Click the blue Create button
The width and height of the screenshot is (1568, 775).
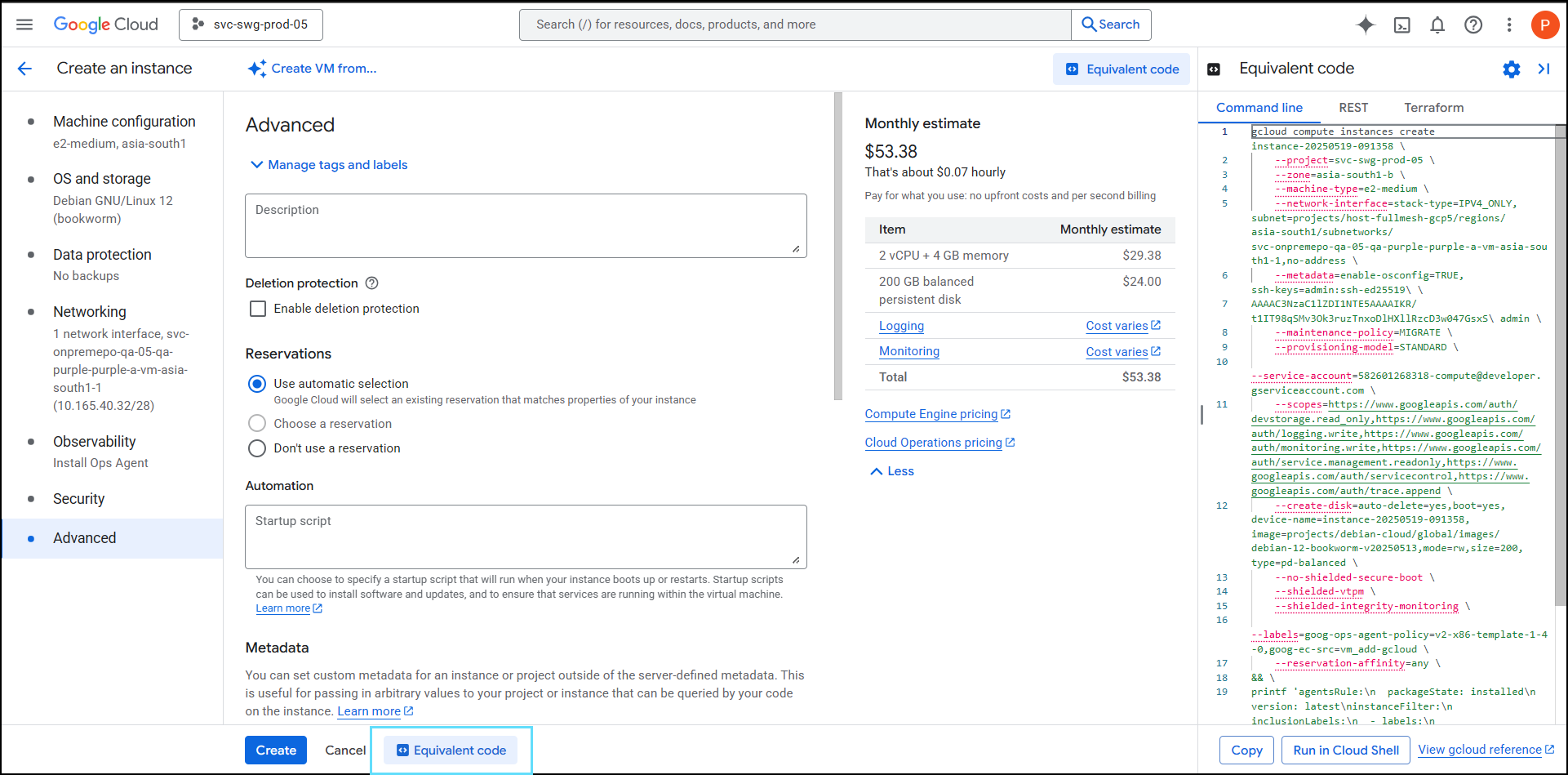click(x=276, y=751)
